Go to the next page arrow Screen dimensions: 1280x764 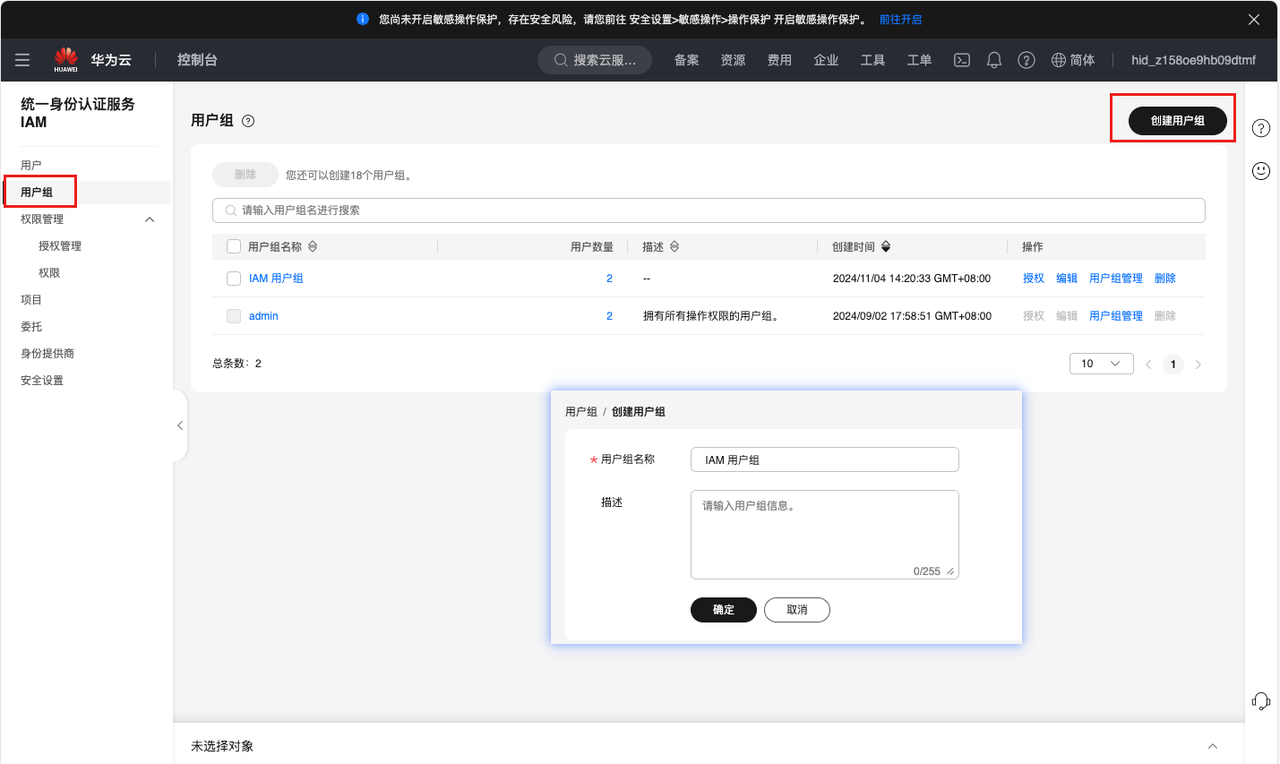pos(1198,364)
